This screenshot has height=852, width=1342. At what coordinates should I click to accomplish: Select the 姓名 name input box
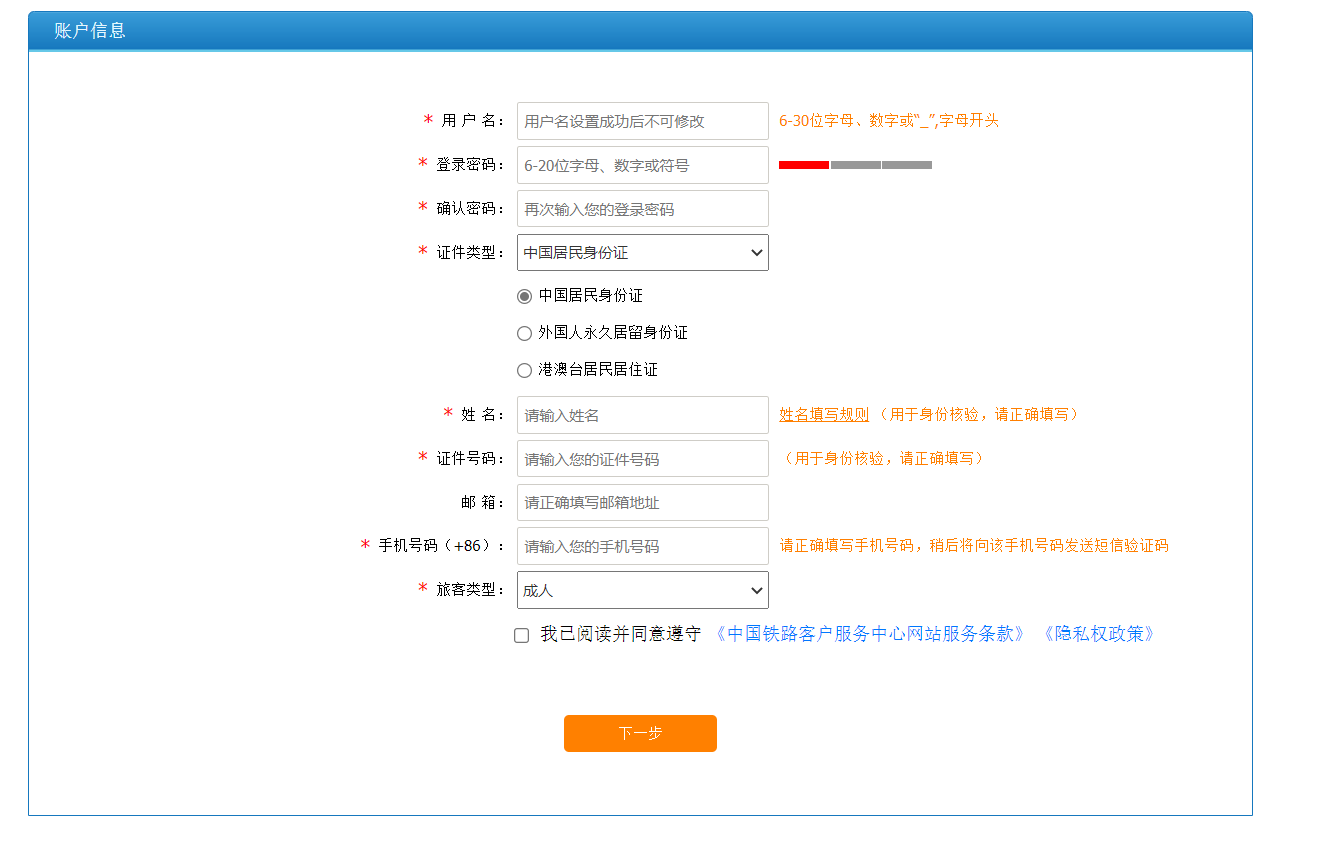(x=642, y=414)
